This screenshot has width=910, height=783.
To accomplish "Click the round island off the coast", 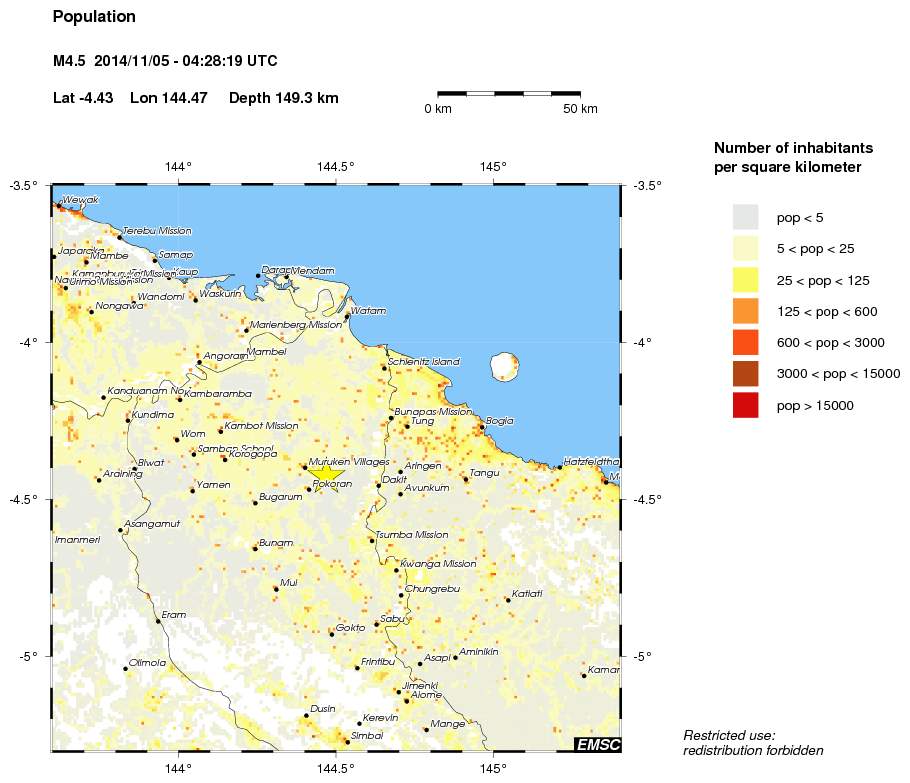I will click(505, 367).
